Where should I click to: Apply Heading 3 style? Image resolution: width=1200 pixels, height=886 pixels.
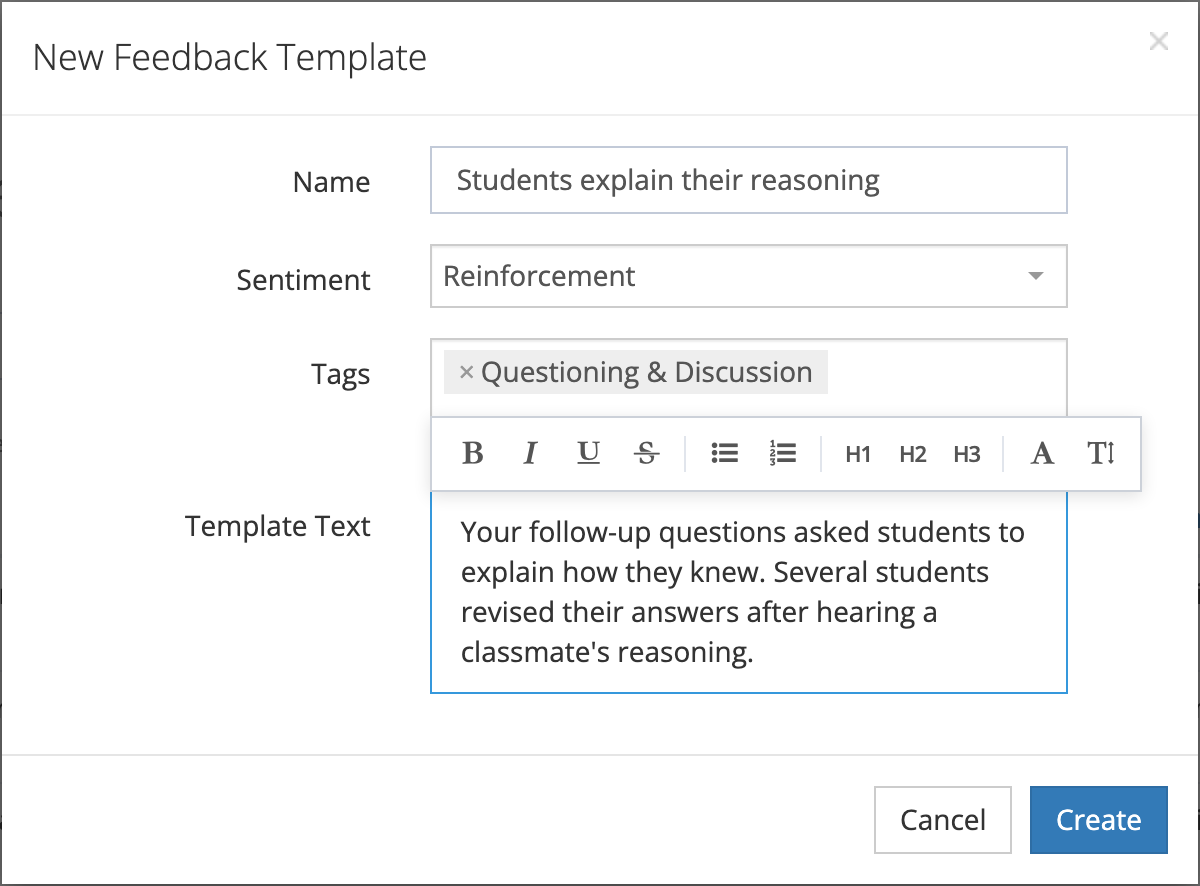(x=967, y=455)
